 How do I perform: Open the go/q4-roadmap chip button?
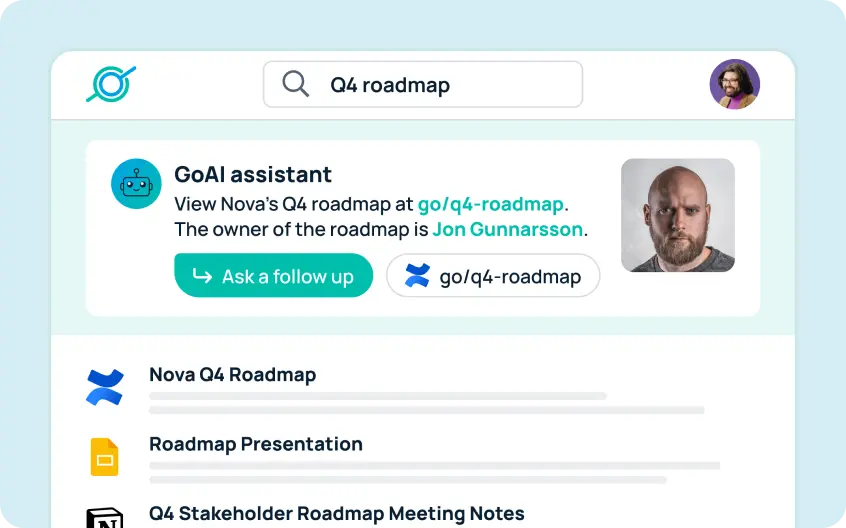(493, 276)
